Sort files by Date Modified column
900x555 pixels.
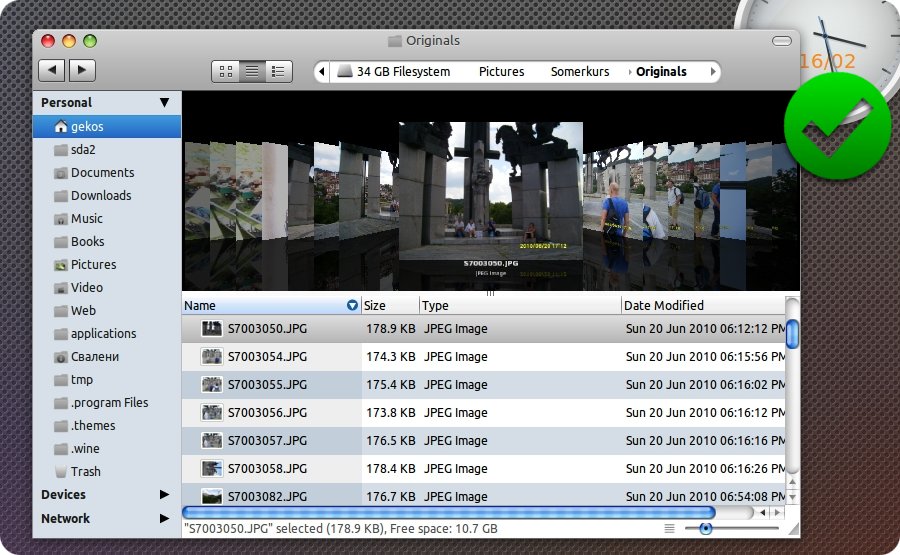[664, 306]
